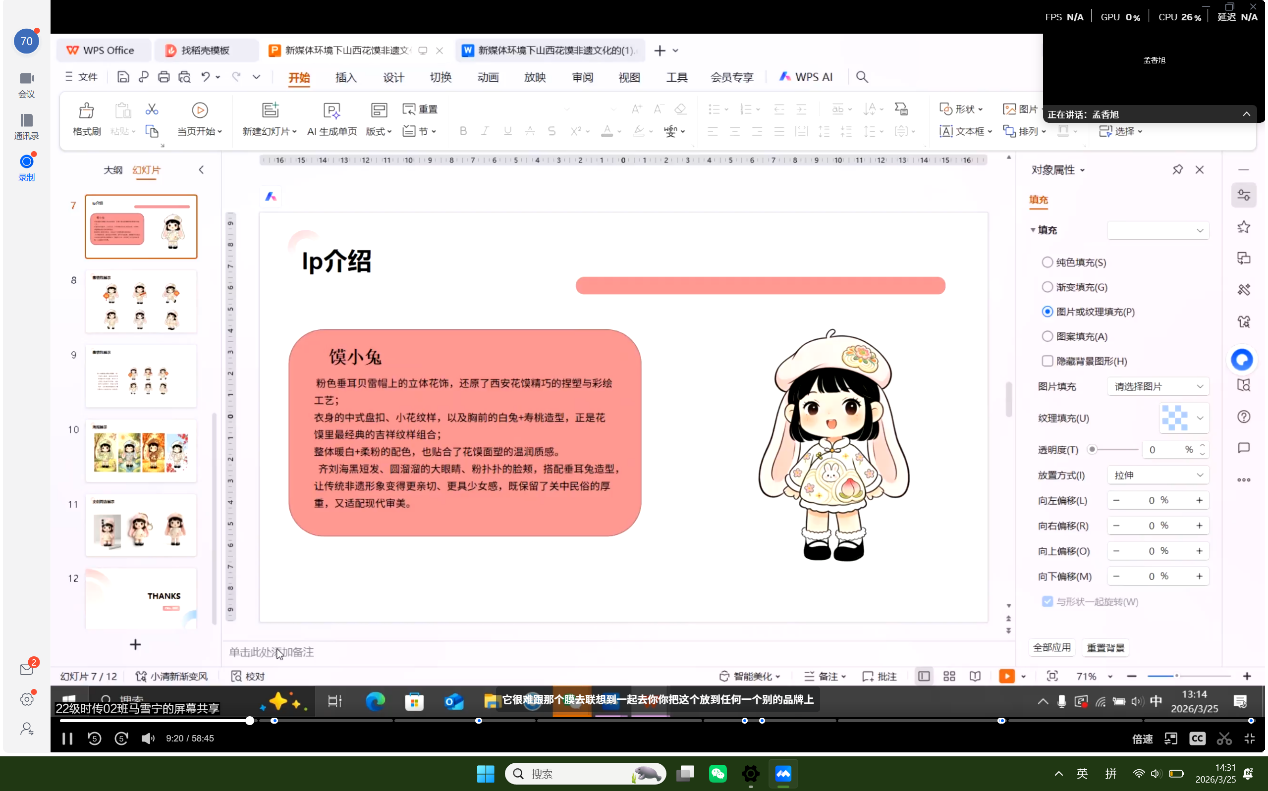Open the 纹理填充 texture picker dropdown

point(1184,417)
